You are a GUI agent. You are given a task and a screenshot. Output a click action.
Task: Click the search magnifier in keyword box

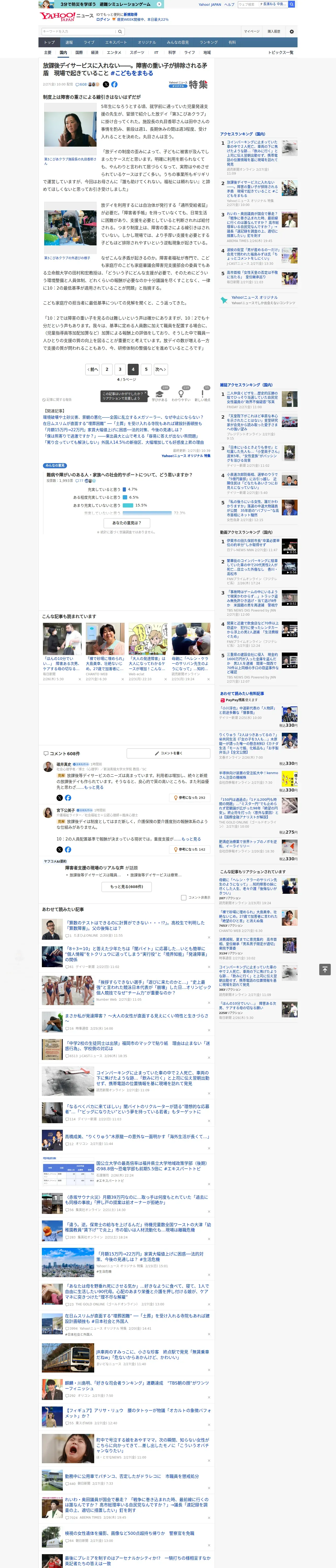(120, 31)
